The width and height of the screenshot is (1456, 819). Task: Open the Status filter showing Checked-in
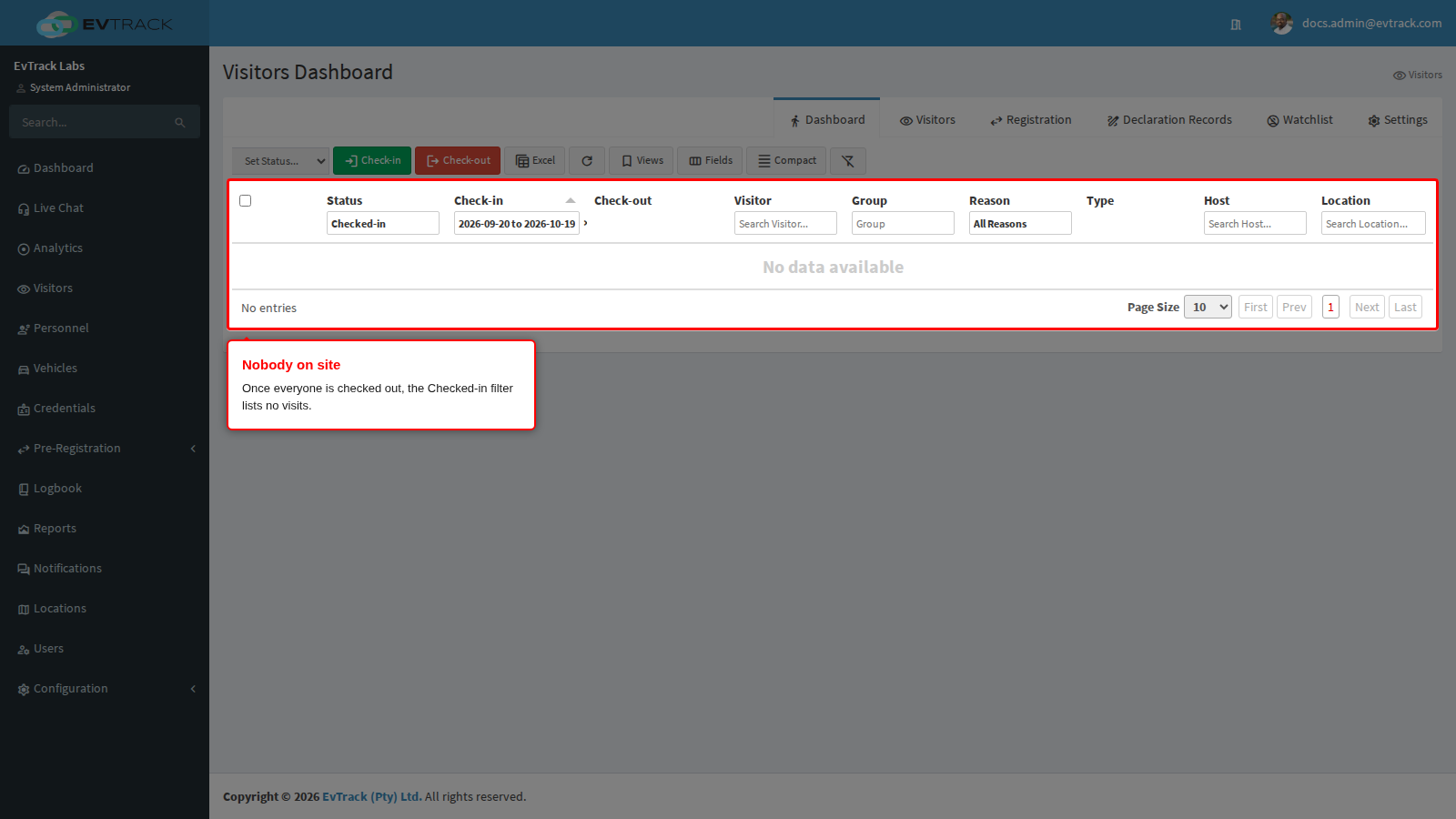pos(383,224)
